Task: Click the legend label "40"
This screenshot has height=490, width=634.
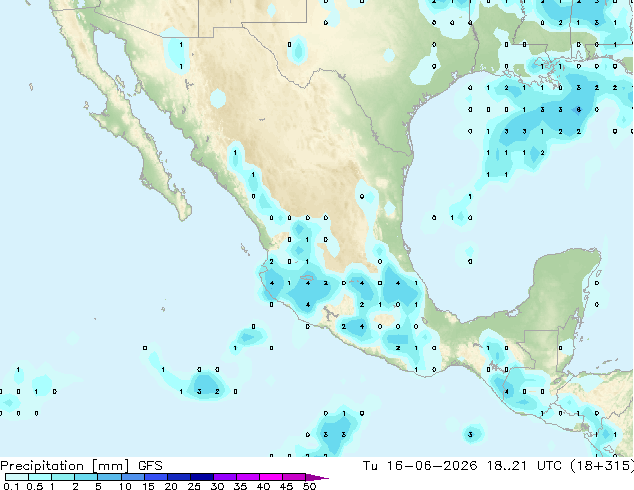Action: (263, 486)
